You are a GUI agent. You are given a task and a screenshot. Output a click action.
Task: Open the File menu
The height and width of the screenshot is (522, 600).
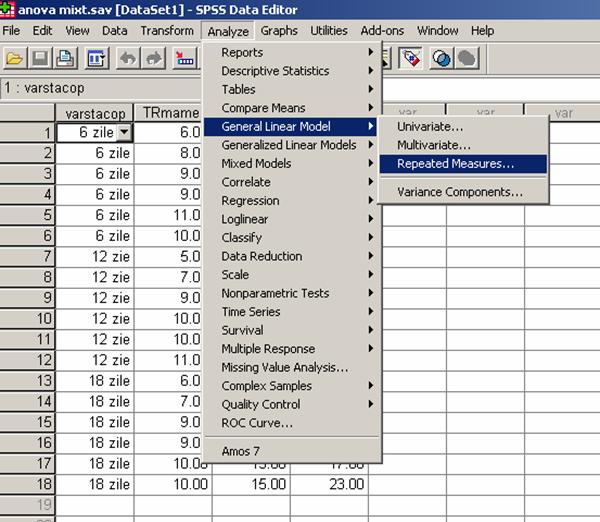coord(11,31)
